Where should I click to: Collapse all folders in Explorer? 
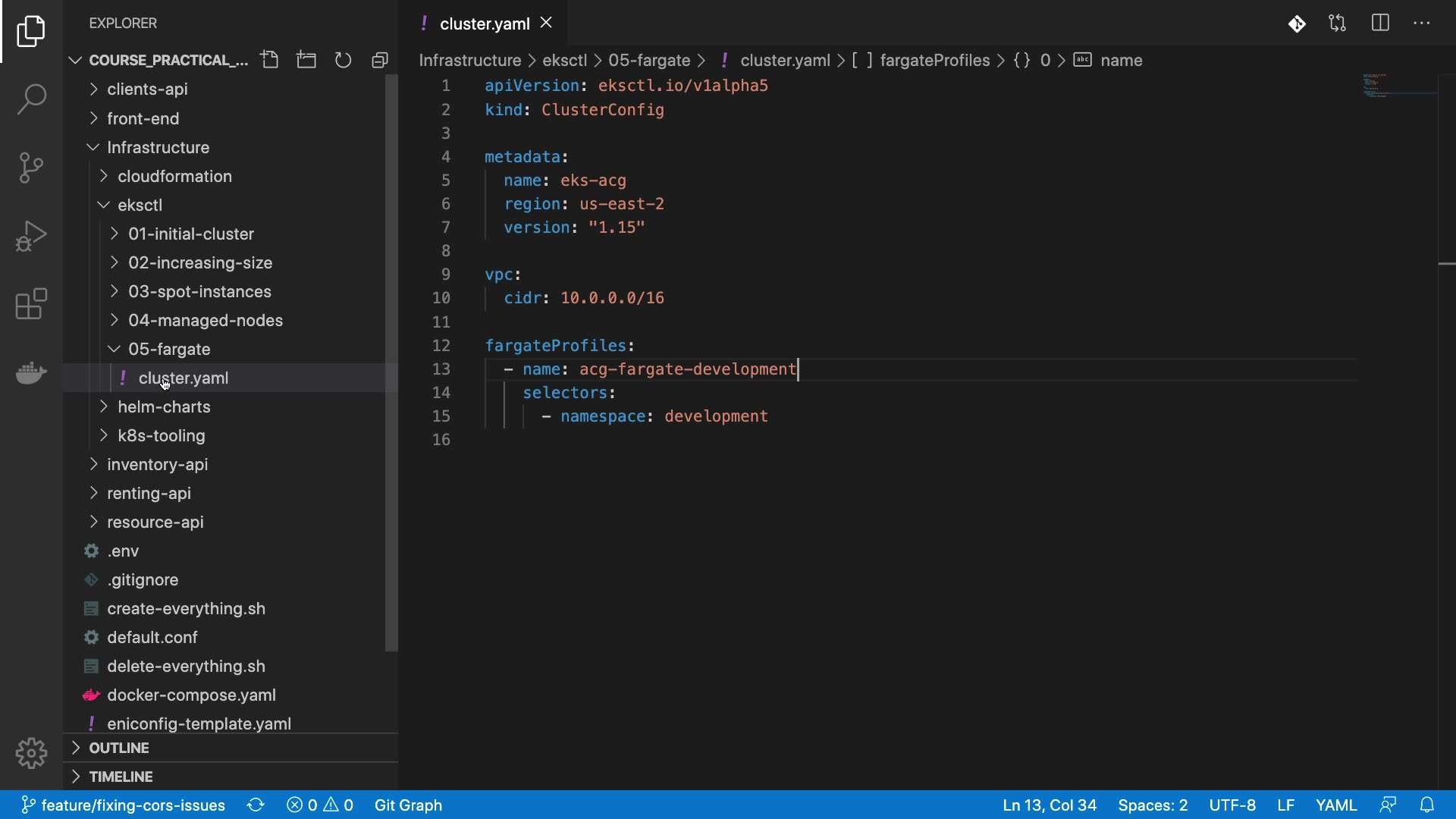click(380, 60)
